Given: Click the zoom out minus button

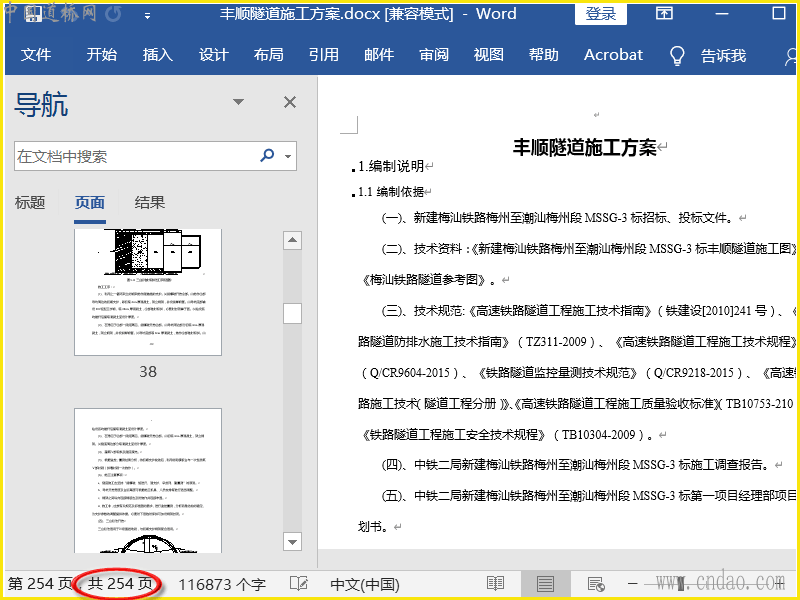Looking at the screenshot, I should pos(633,583).
